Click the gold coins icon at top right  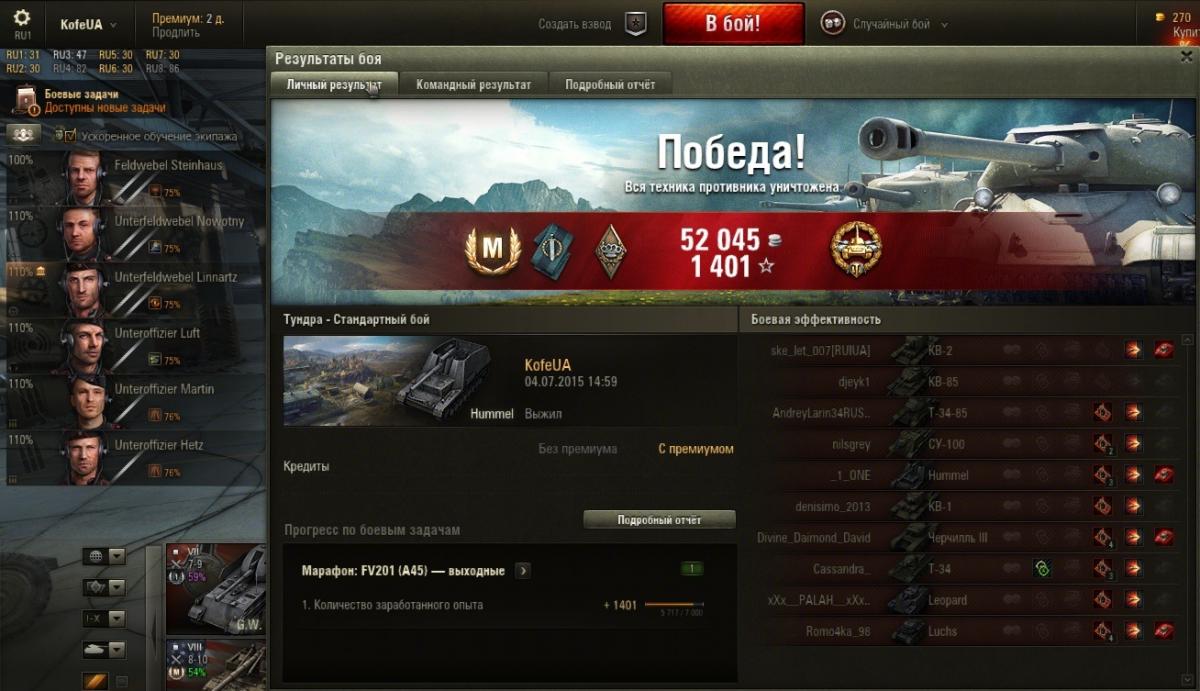pos(1160,17)
